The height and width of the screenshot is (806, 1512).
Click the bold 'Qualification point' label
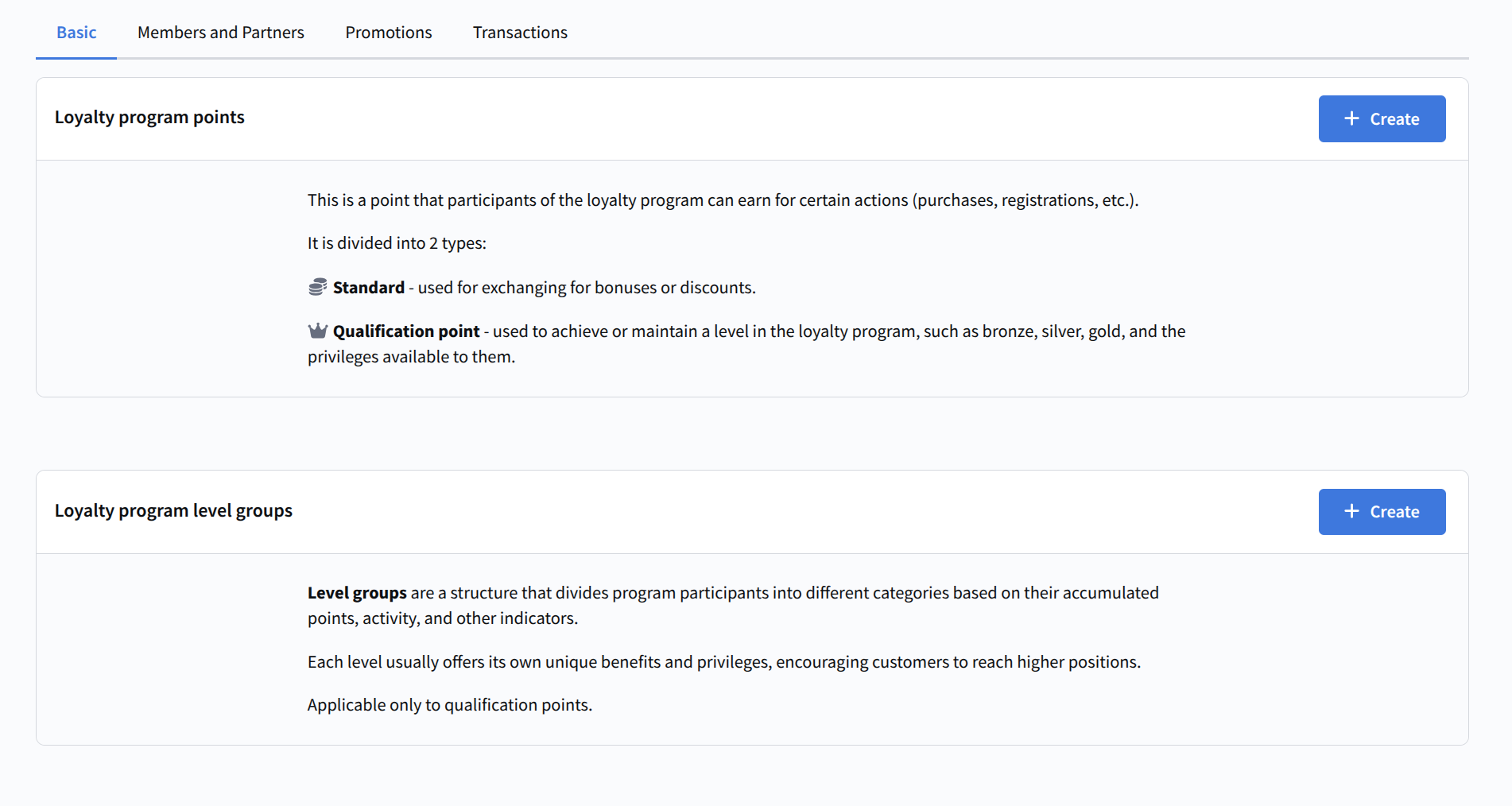point(406,331)
